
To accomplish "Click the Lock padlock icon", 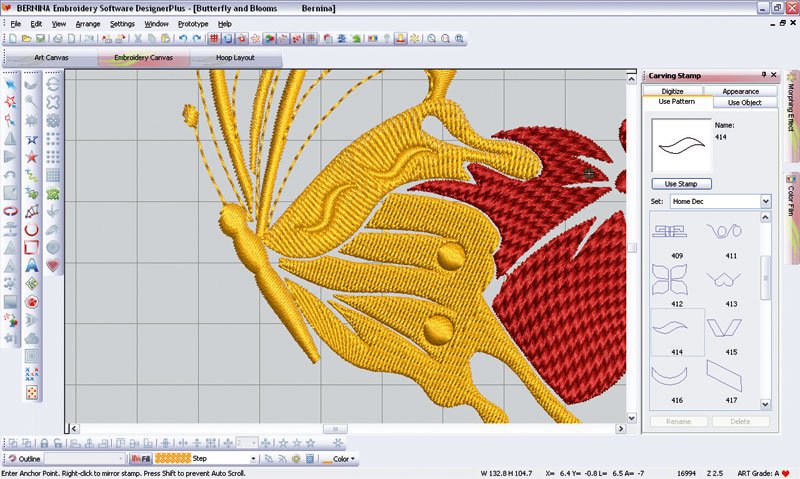I will (44, 443).
